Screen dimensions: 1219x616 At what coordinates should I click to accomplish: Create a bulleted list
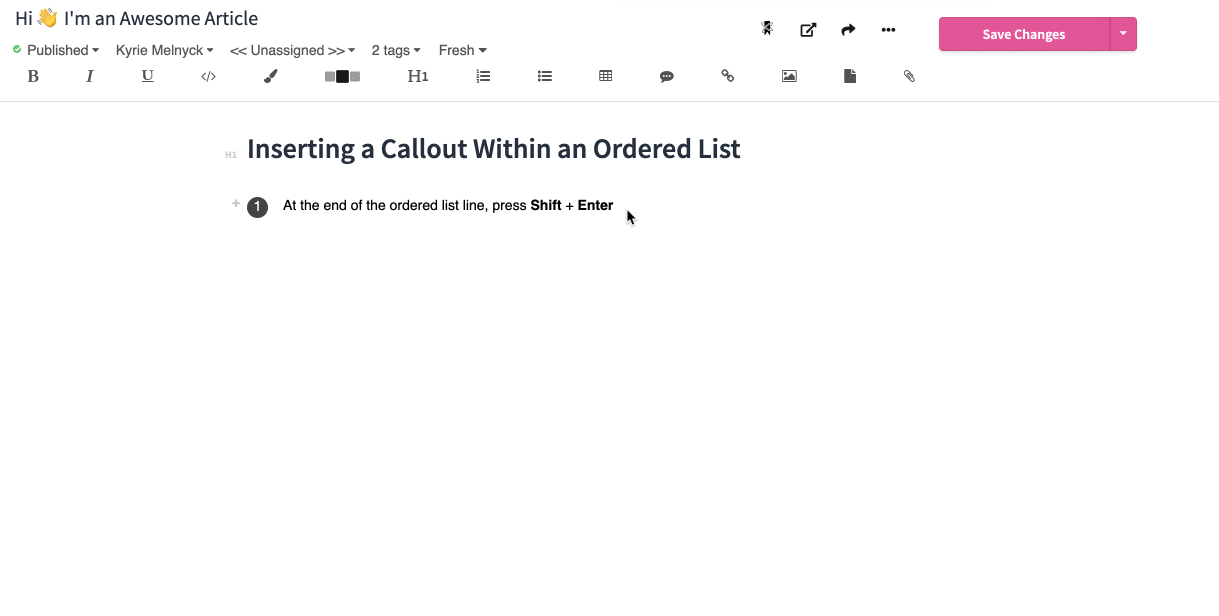[x=545, y=76]
